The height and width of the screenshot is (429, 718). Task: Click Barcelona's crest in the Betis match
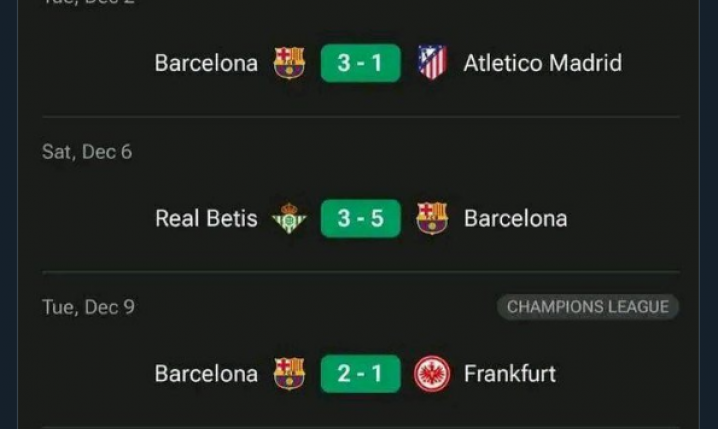(x=432, y=218)
